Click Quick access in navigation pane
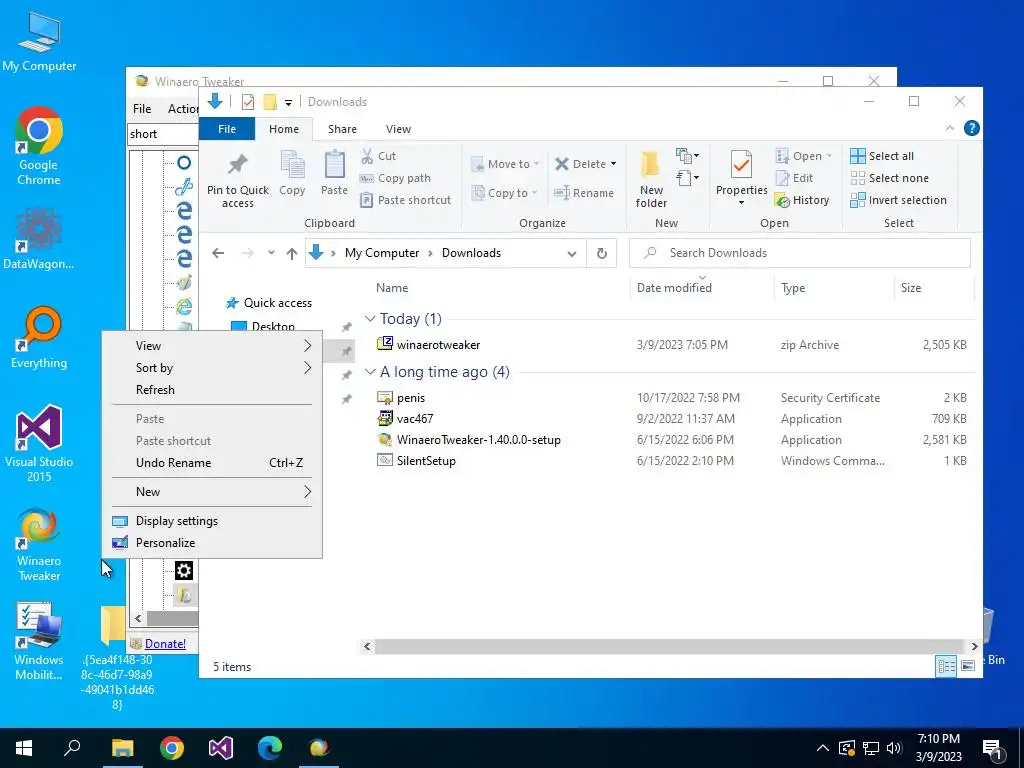 pyautogui.click(x=278, y=303)
